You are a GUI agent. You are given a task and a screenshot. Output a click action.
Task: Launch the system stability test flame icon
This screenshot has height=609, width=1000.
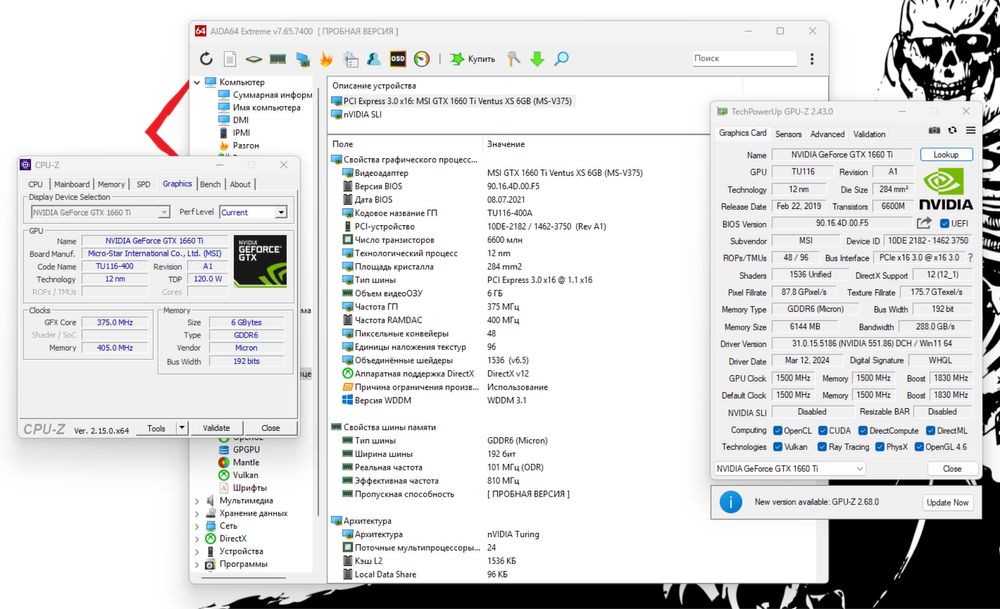point(326,59)
